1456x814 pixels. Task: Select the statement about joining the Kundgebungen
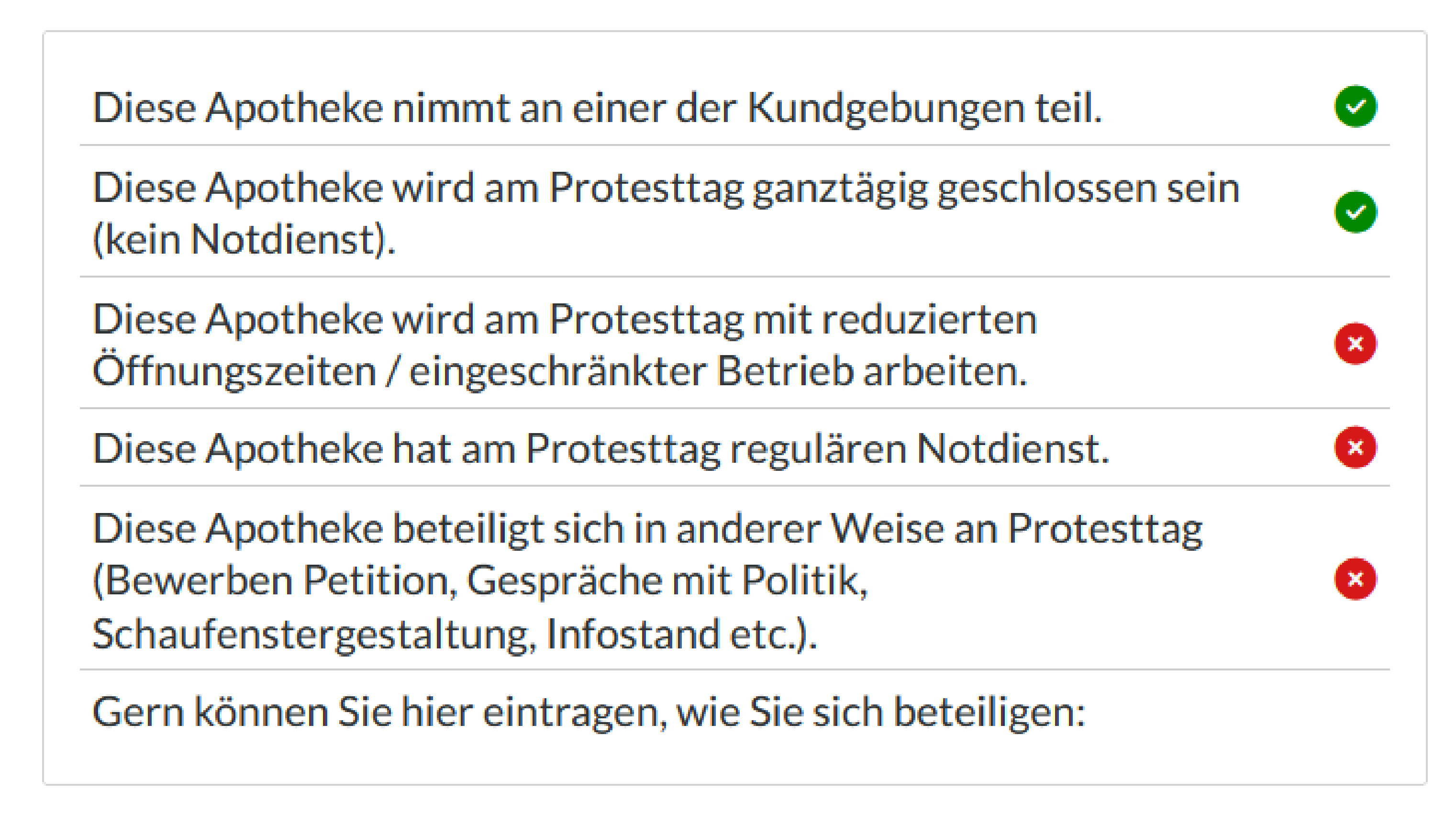click(x=597, y=107)
